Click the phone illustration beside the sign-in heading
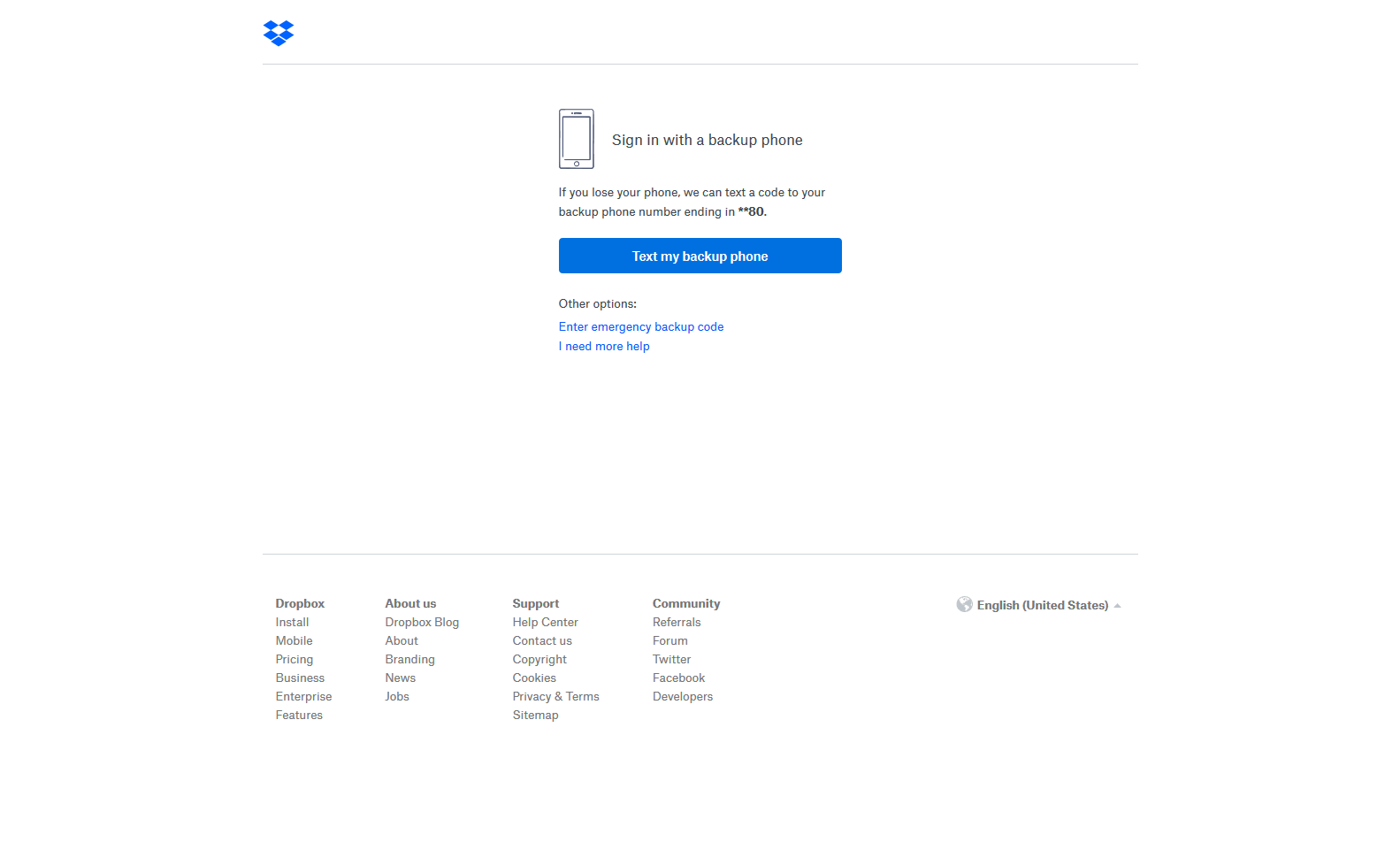 click(x=577, y=139)
